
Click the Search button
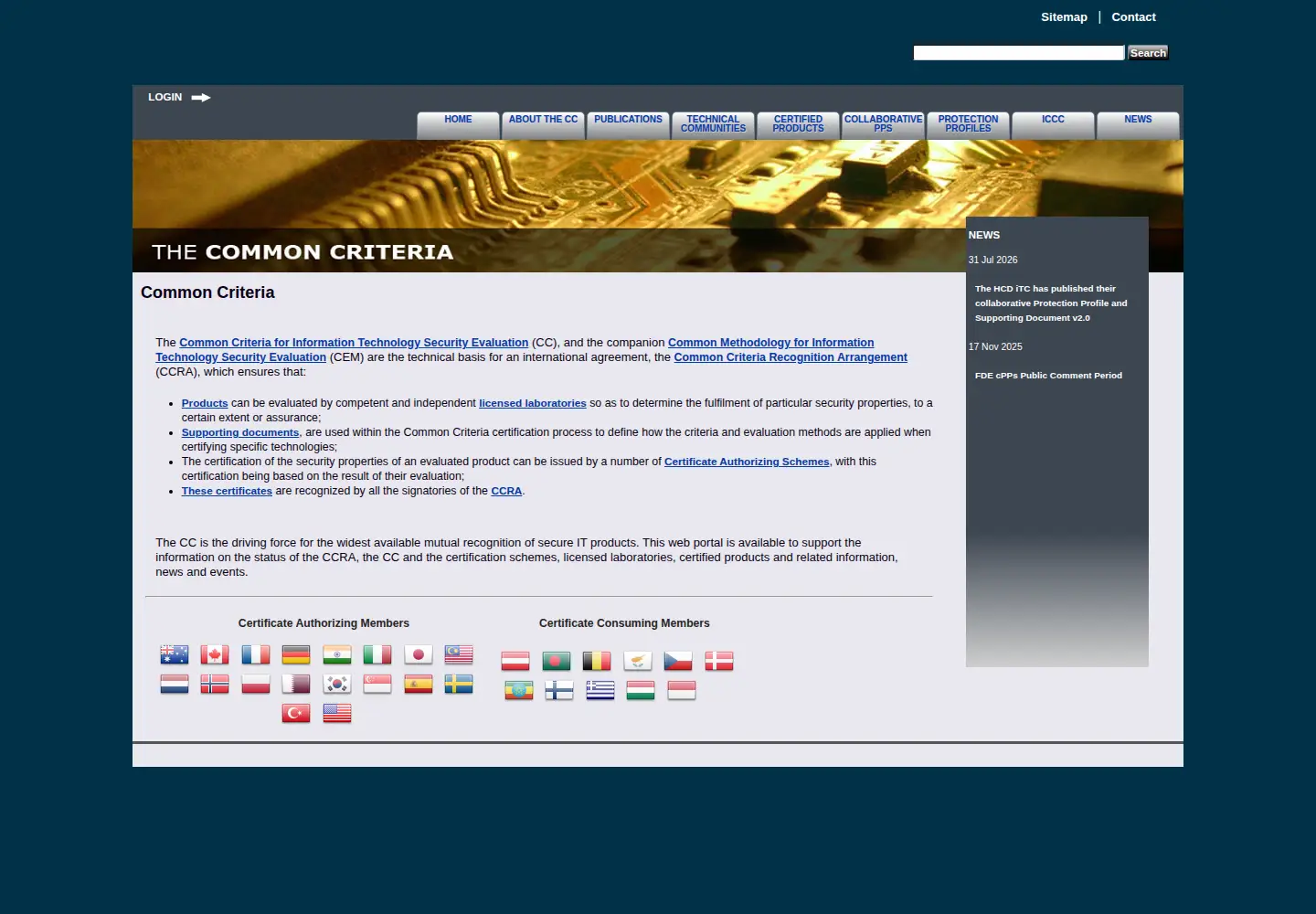click(x=1148, y=53)
